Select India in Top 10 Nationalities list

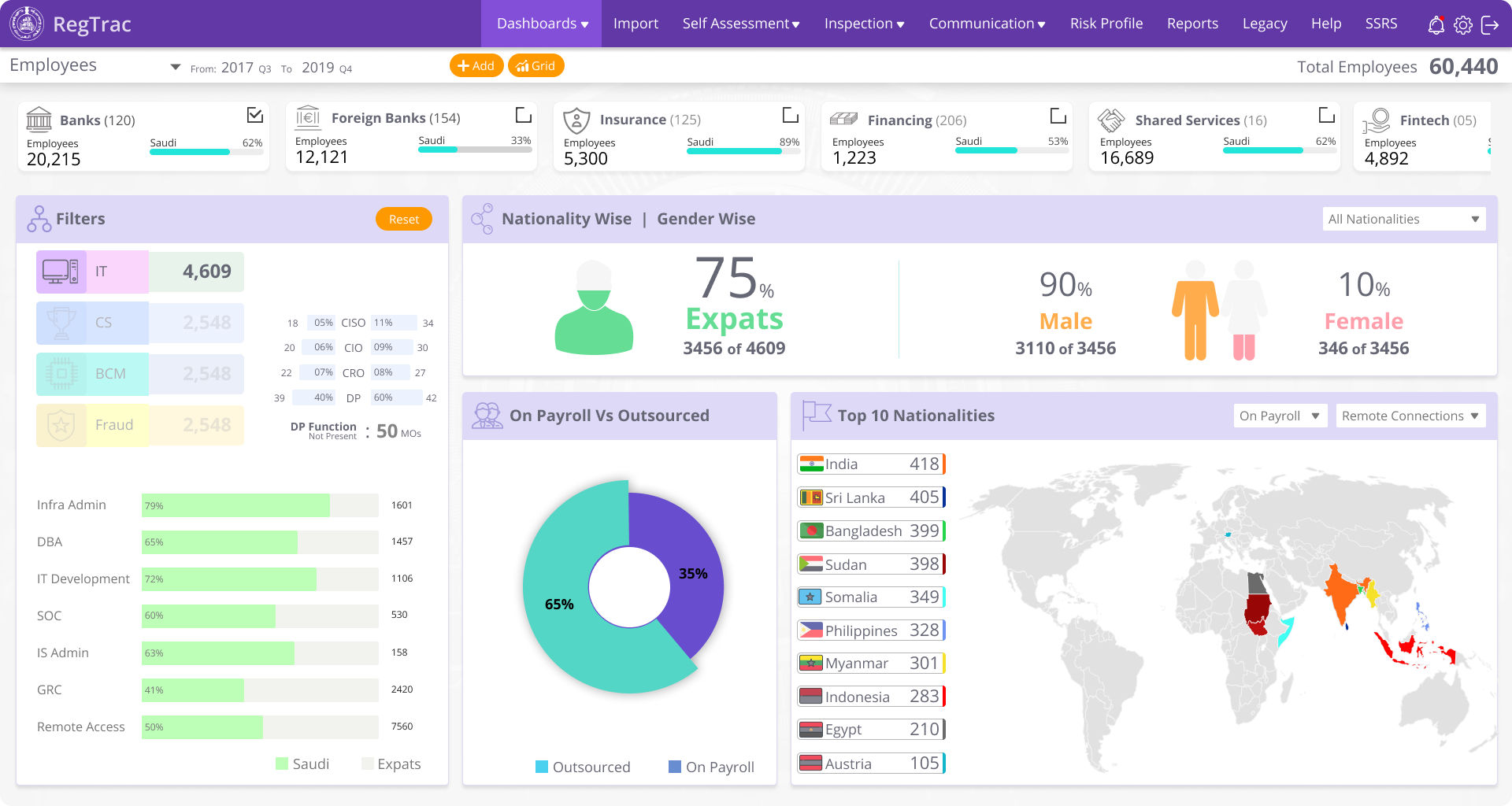pos(870,464)
